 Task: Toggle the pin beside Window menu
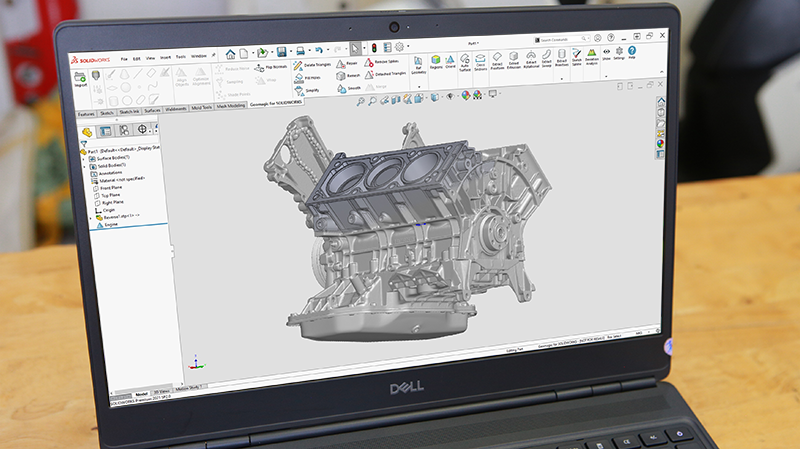point(213,55)
